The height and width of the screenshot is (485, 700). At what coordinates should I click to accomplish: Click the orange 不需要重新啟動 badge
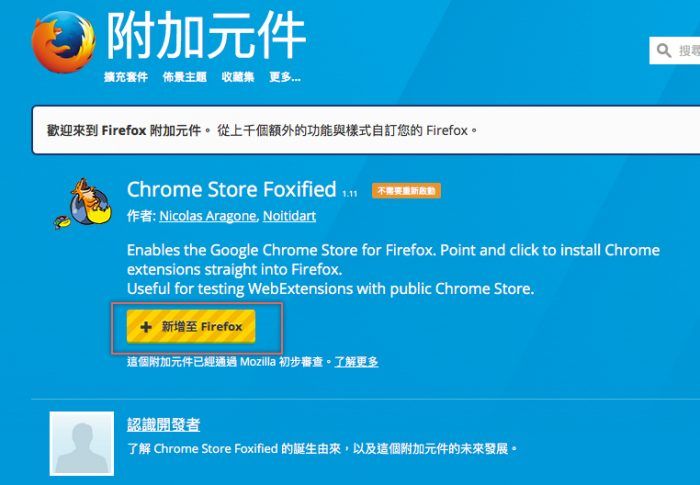pos(405,190)
